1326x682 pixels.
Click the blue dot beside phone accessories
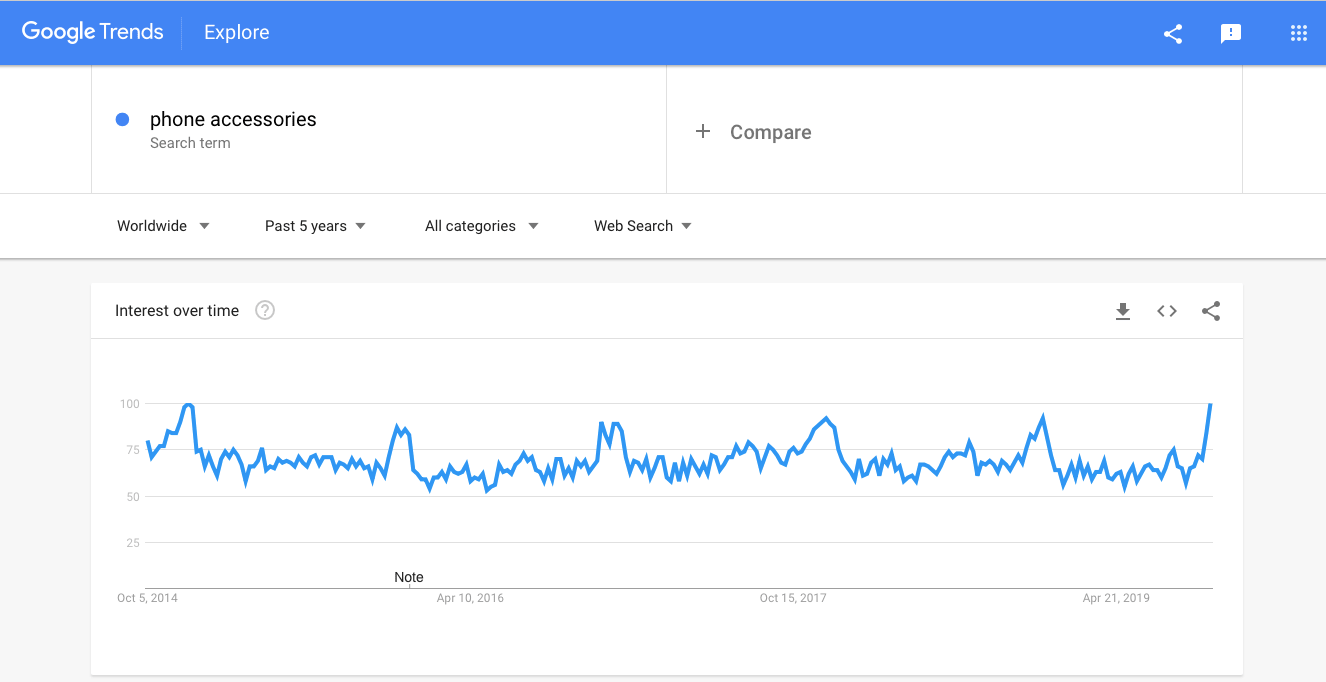click(x=123, y=120)
